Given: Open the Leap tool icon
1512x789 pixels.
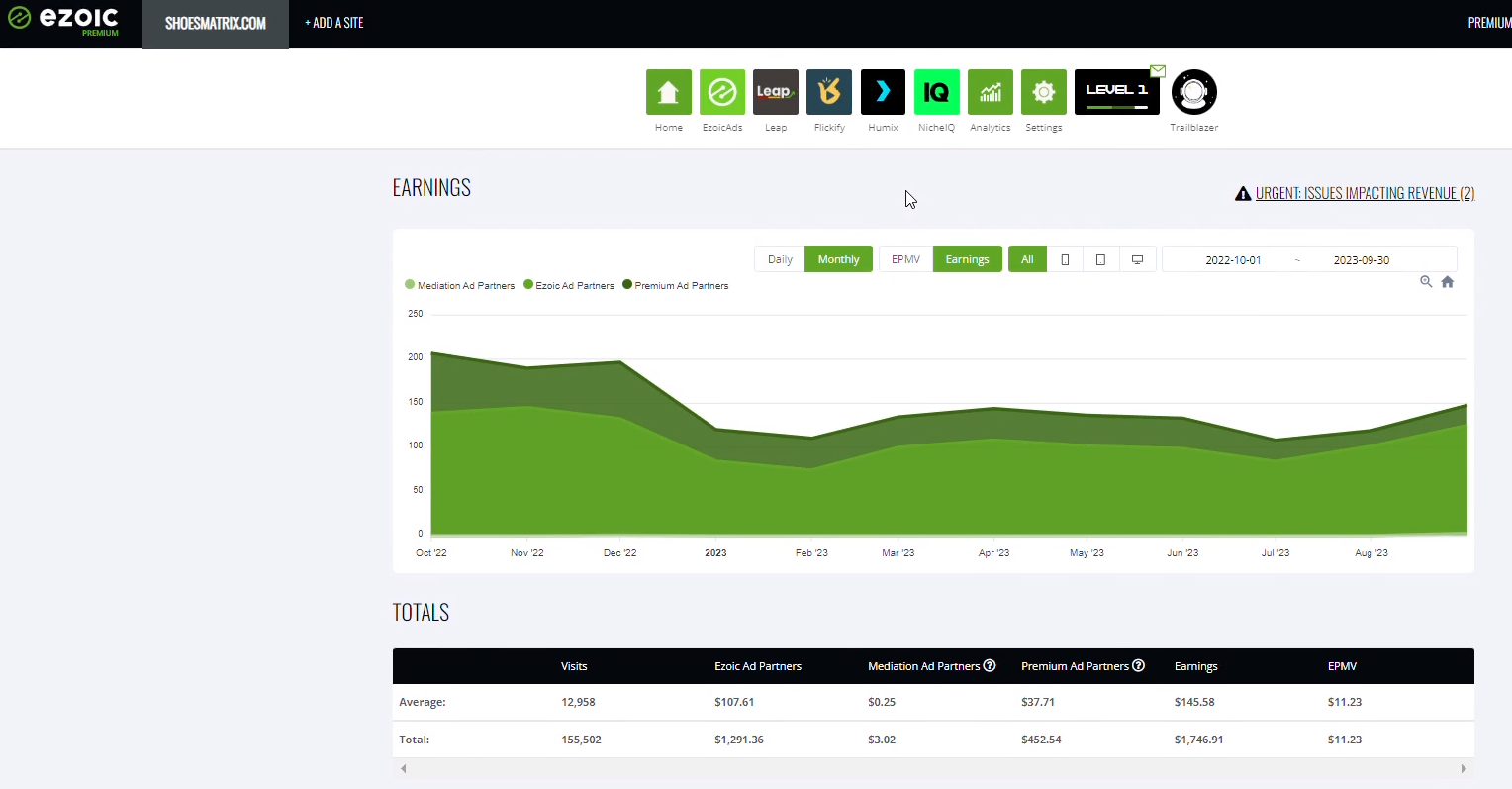Looking at the screenshot, I should click(776, 92).
